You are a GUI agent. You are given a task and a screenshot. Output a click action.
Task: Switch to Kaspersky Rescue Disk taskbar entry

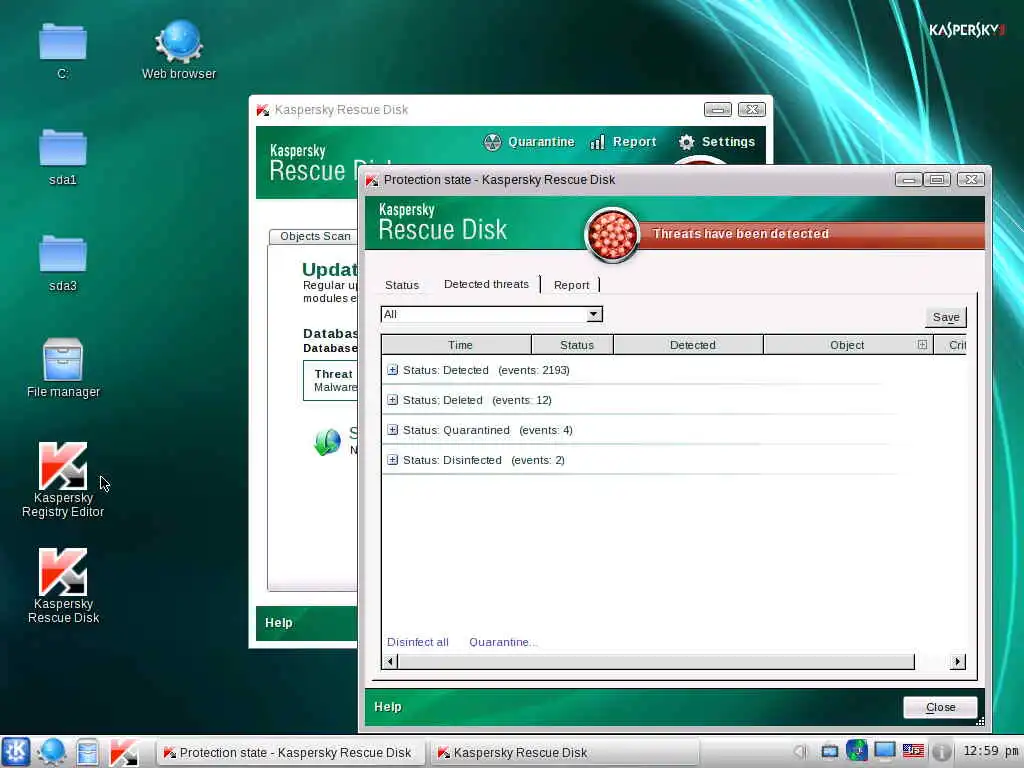tap(564, 752)
